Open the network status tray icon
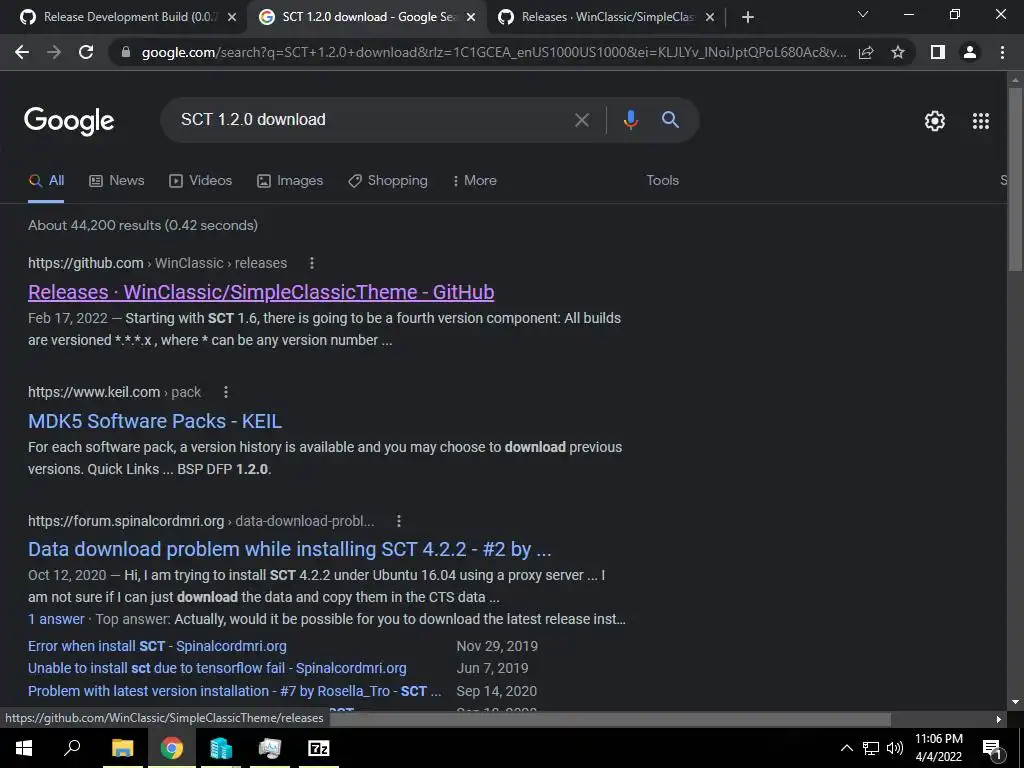This screenshot has width=1024, height=768. coord(871,748)
